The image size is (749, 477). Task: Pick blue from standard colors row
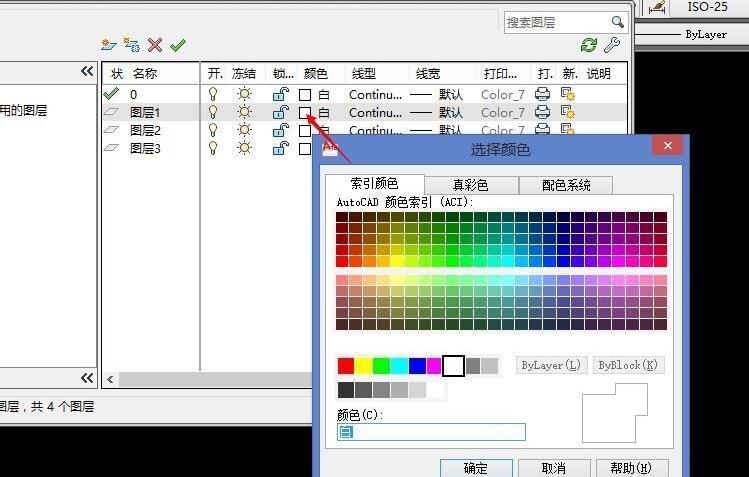tap(417, 366)
